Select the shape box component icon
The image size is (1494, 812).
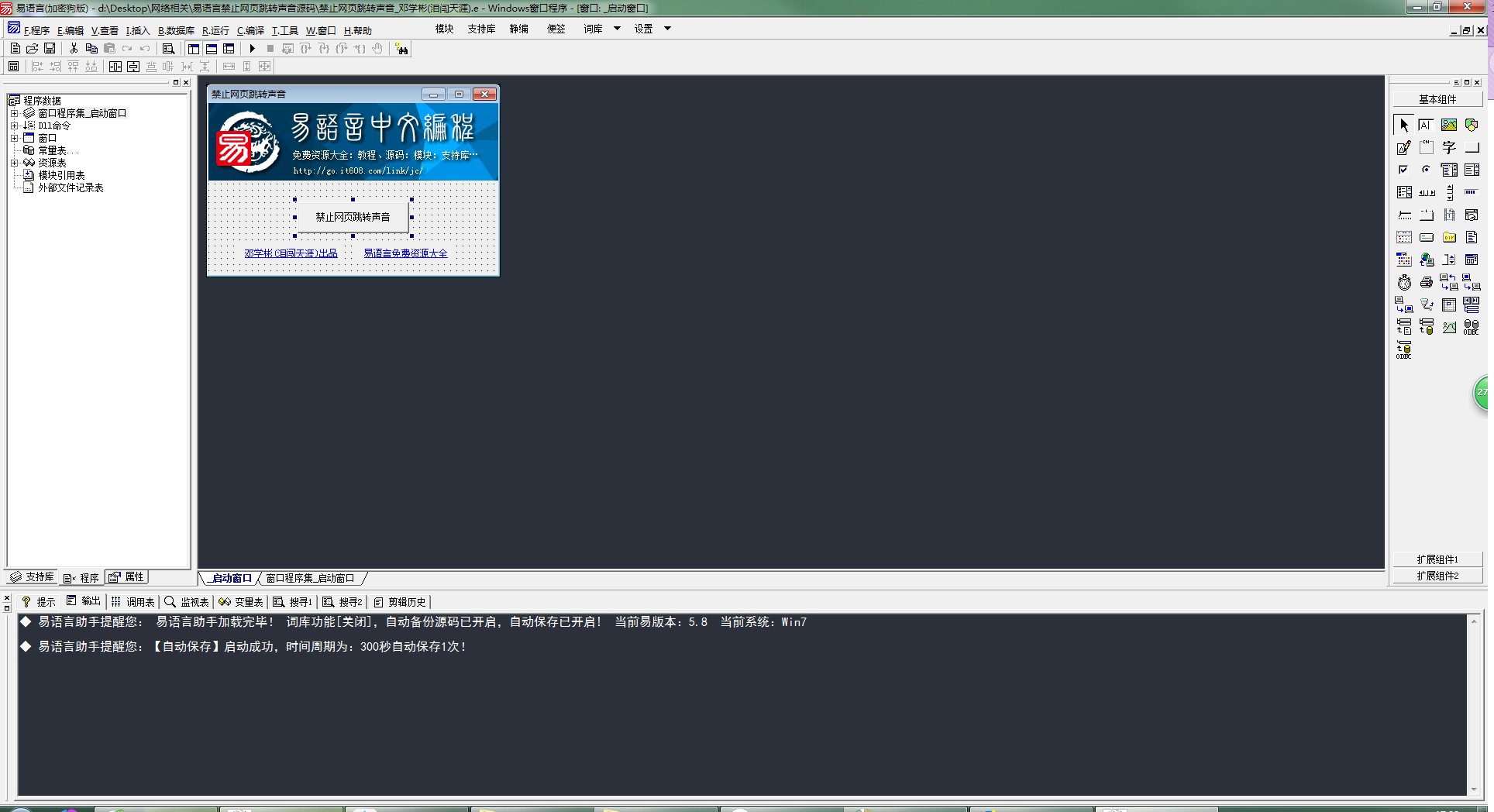[1472, 125]
